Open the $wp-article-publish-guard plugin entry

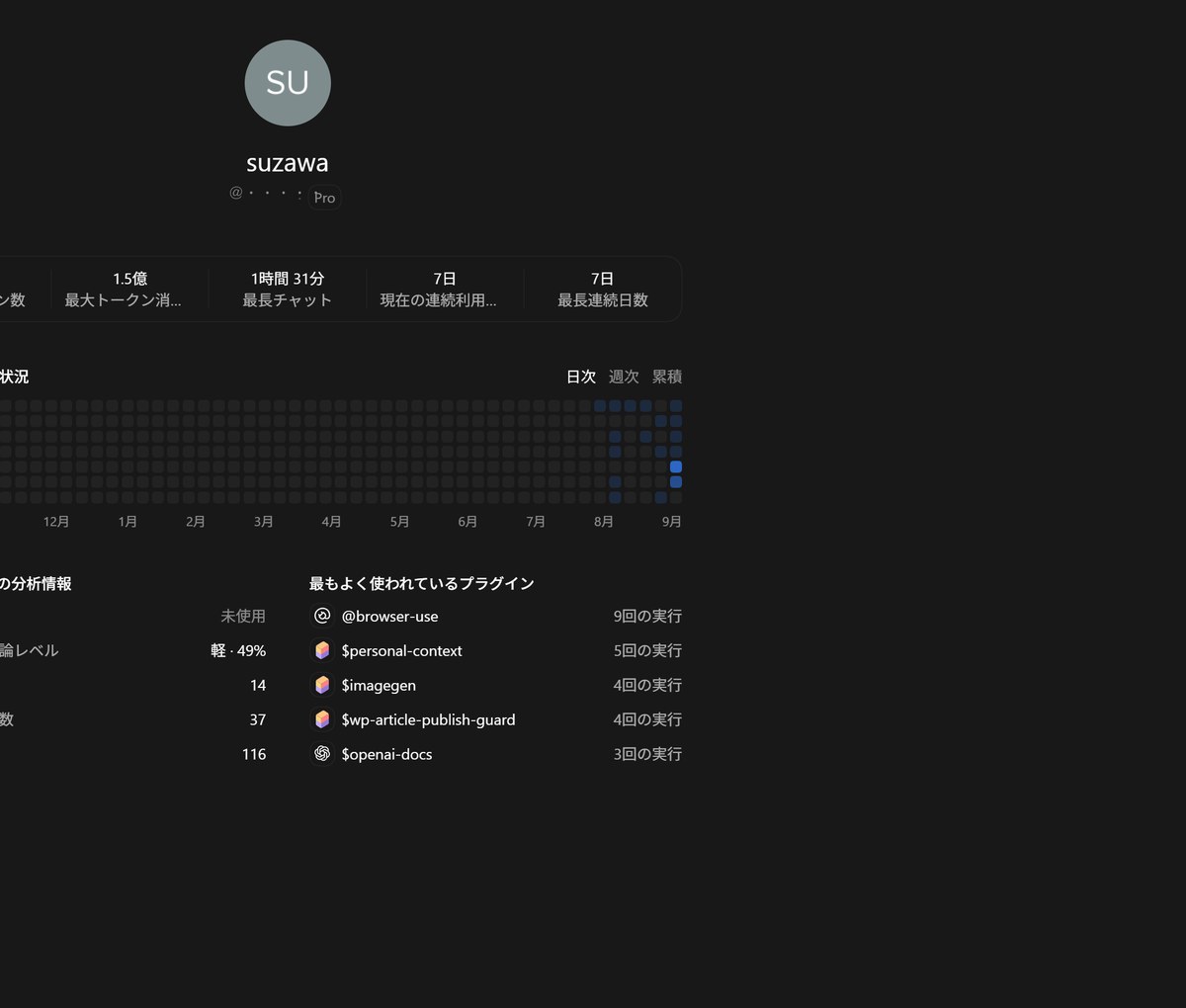pyautogui.click(x=496, y=719)
